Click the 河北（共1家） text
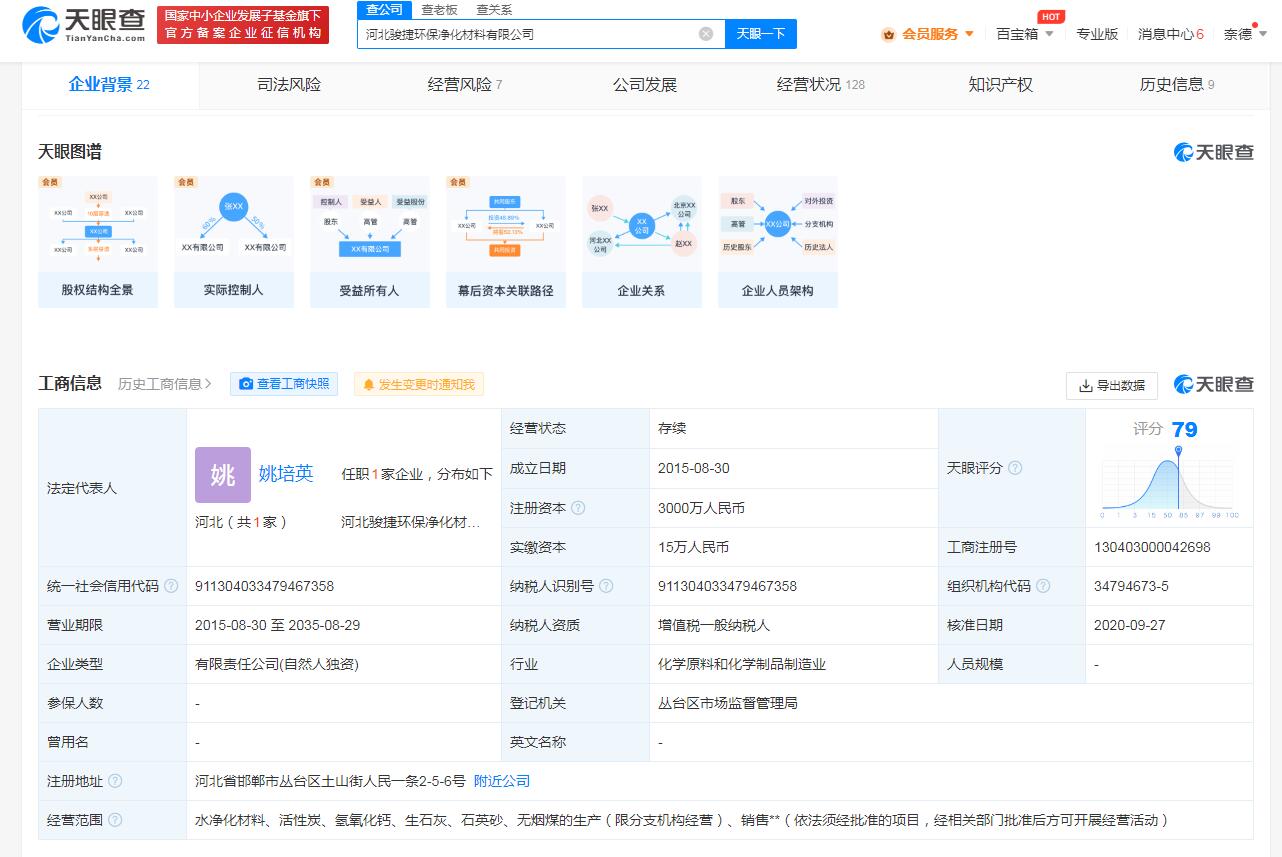1282x857 pixels. click(x=242, y=522)
